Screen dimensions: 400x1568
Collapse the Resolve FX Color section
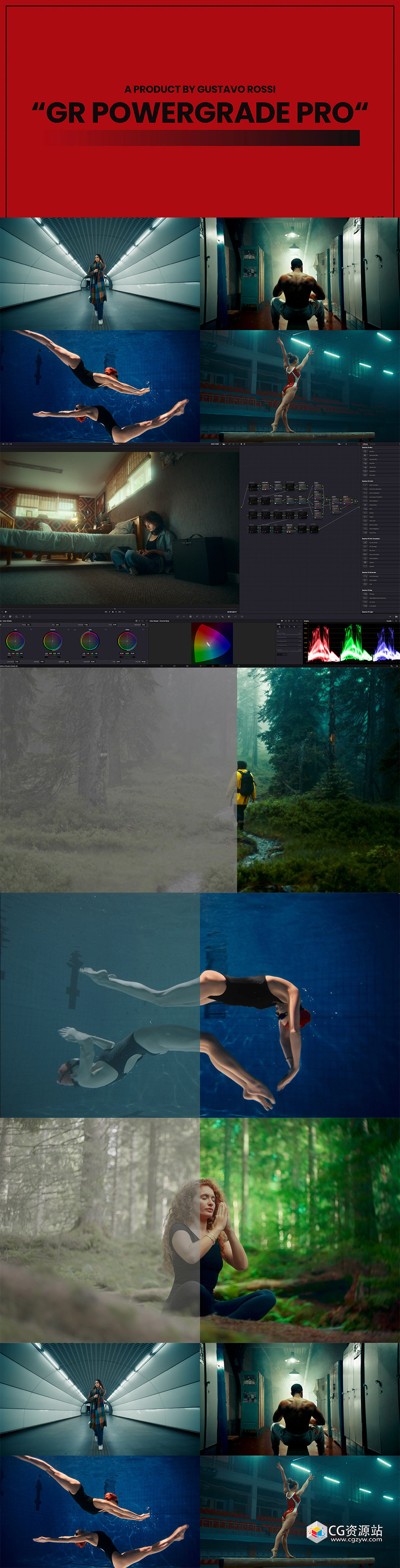coord(368,481)
